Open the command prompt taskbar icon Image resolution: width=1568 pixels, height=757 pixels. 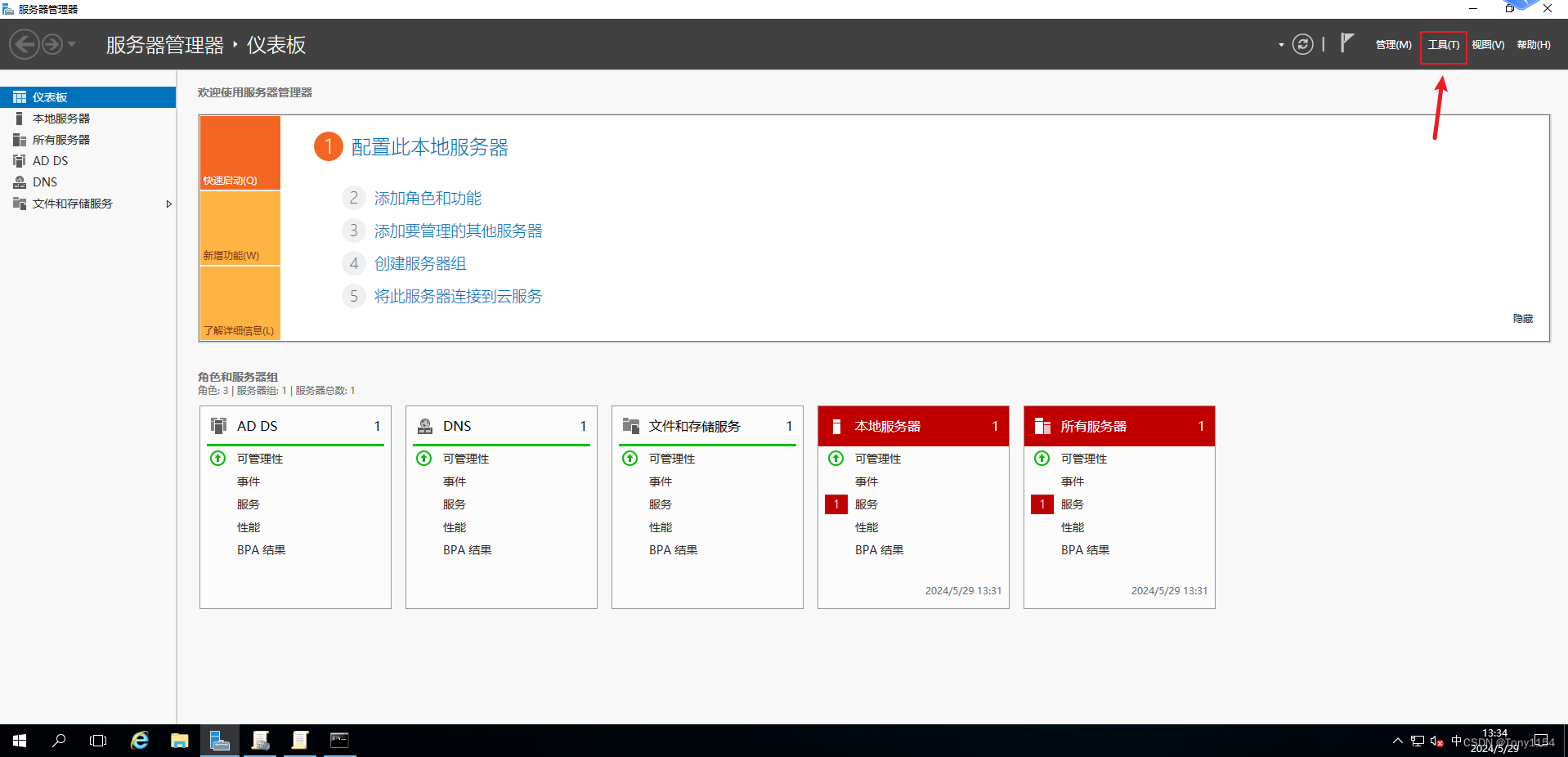coord(339,741)
